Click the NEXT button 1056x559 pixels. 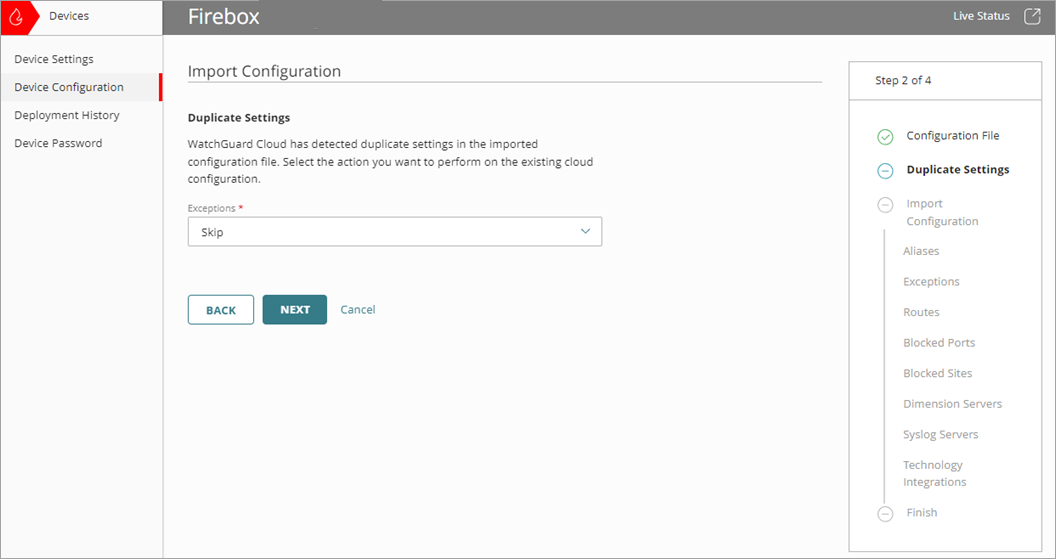295,310
